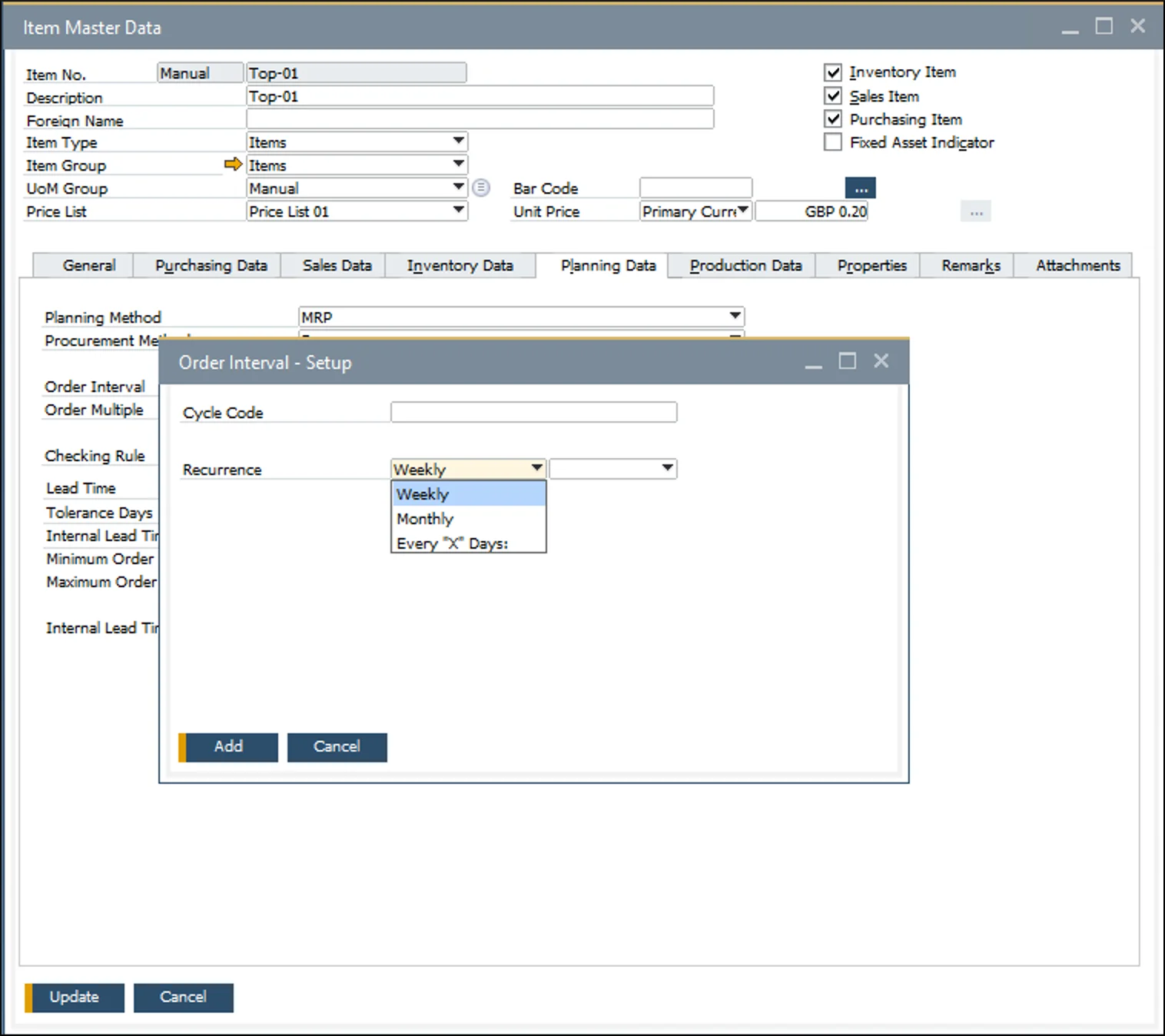Click the Update button

point(75,998)
